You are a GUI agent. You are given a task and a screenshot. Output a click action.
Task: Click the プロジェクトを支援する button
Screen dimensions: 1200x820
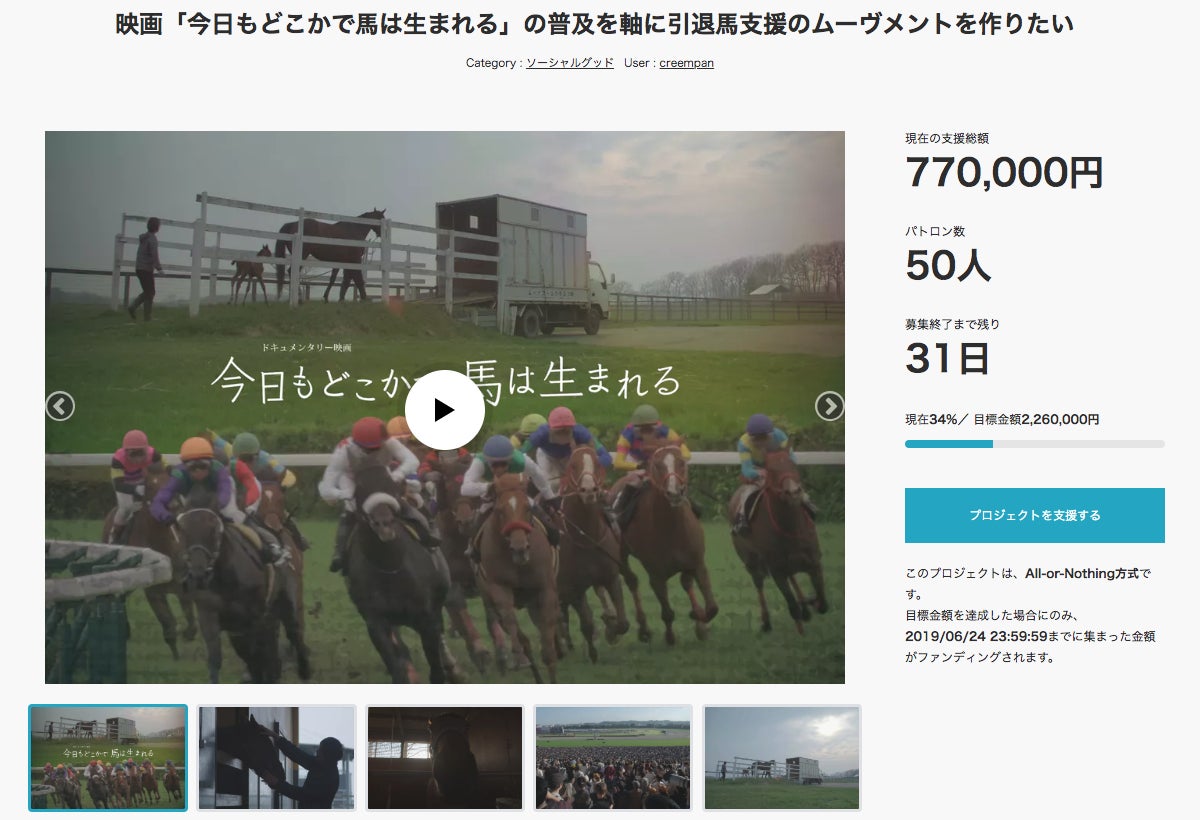(1035, 515)
